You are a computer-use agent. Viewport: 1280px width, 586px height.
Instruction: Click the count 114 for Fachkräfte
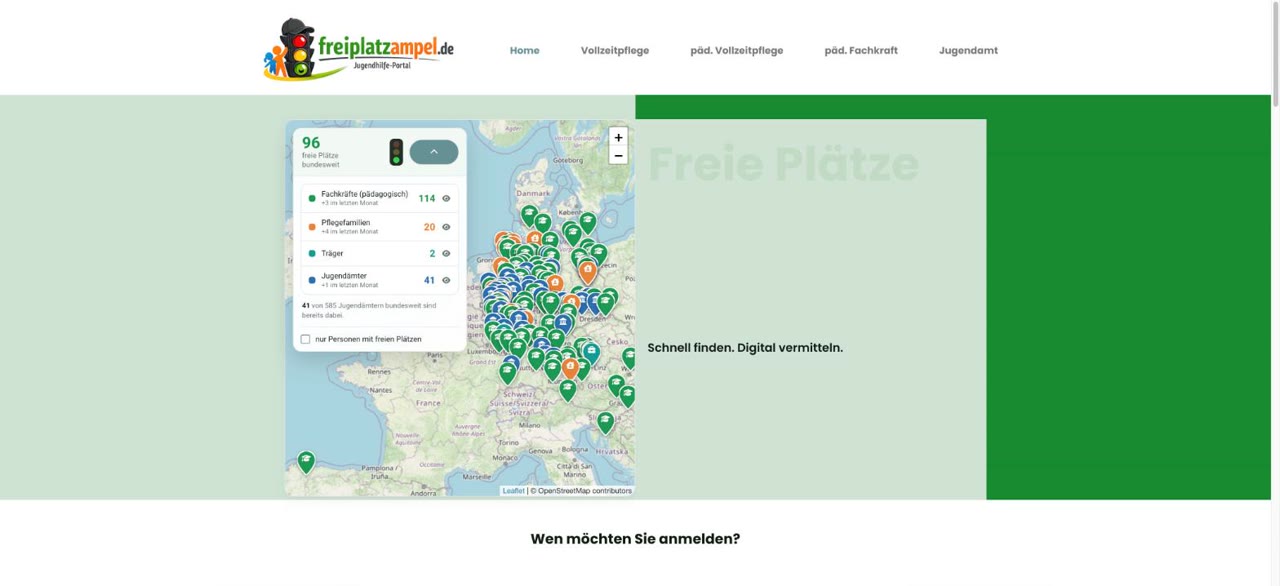tap(427, 198)
